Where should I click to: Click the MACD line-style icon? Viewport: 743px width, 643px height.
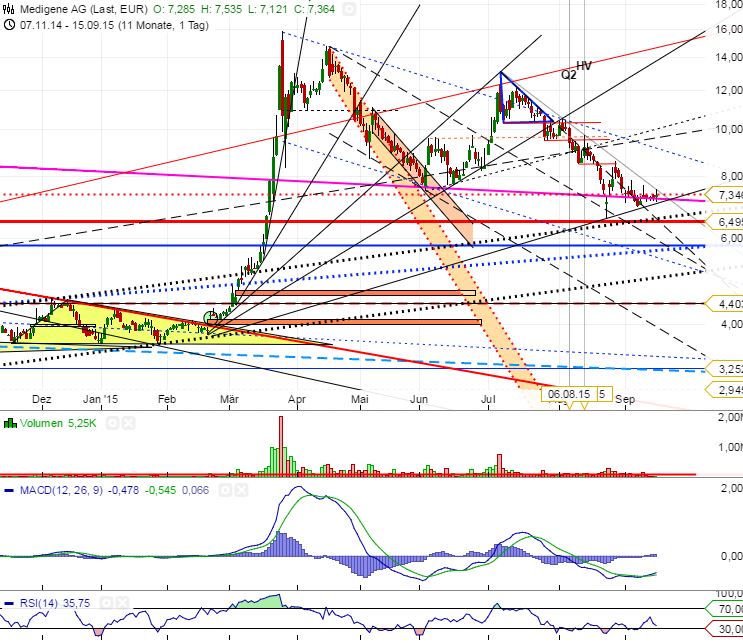coord(9,490)
